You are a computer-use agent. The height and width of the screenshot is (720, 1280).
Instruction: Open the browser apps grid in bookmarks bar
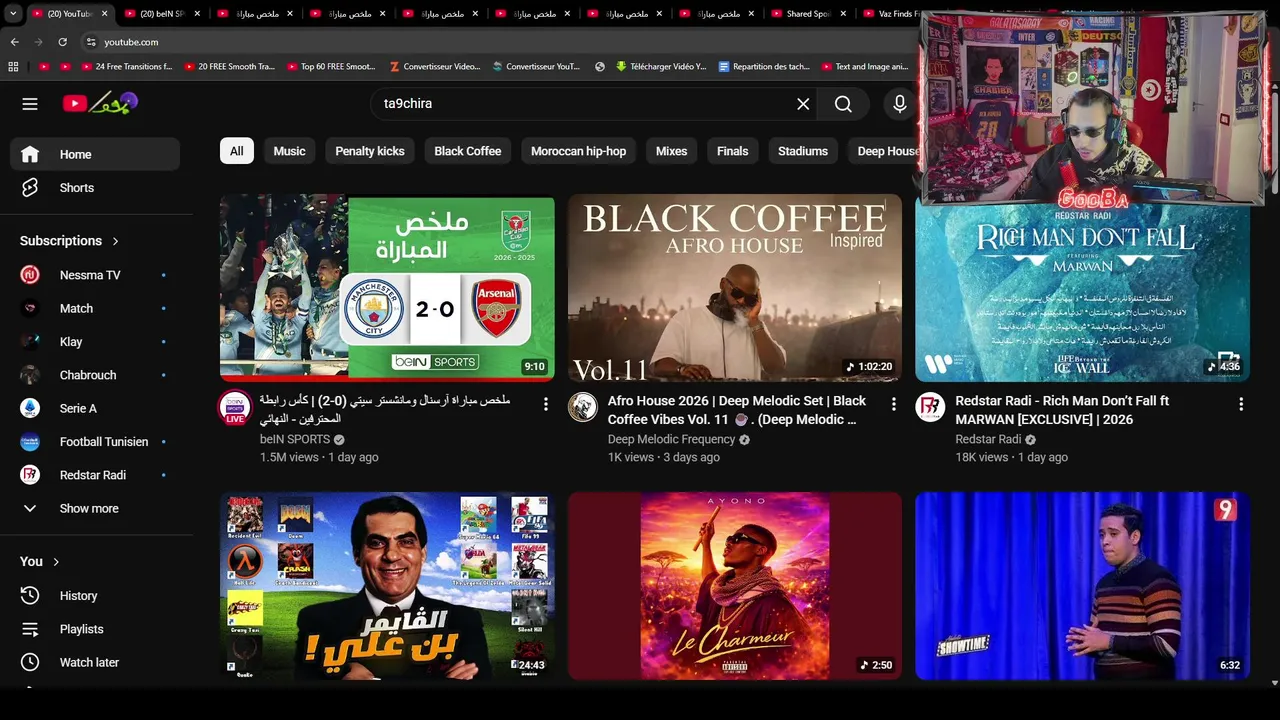coord(13,67)
